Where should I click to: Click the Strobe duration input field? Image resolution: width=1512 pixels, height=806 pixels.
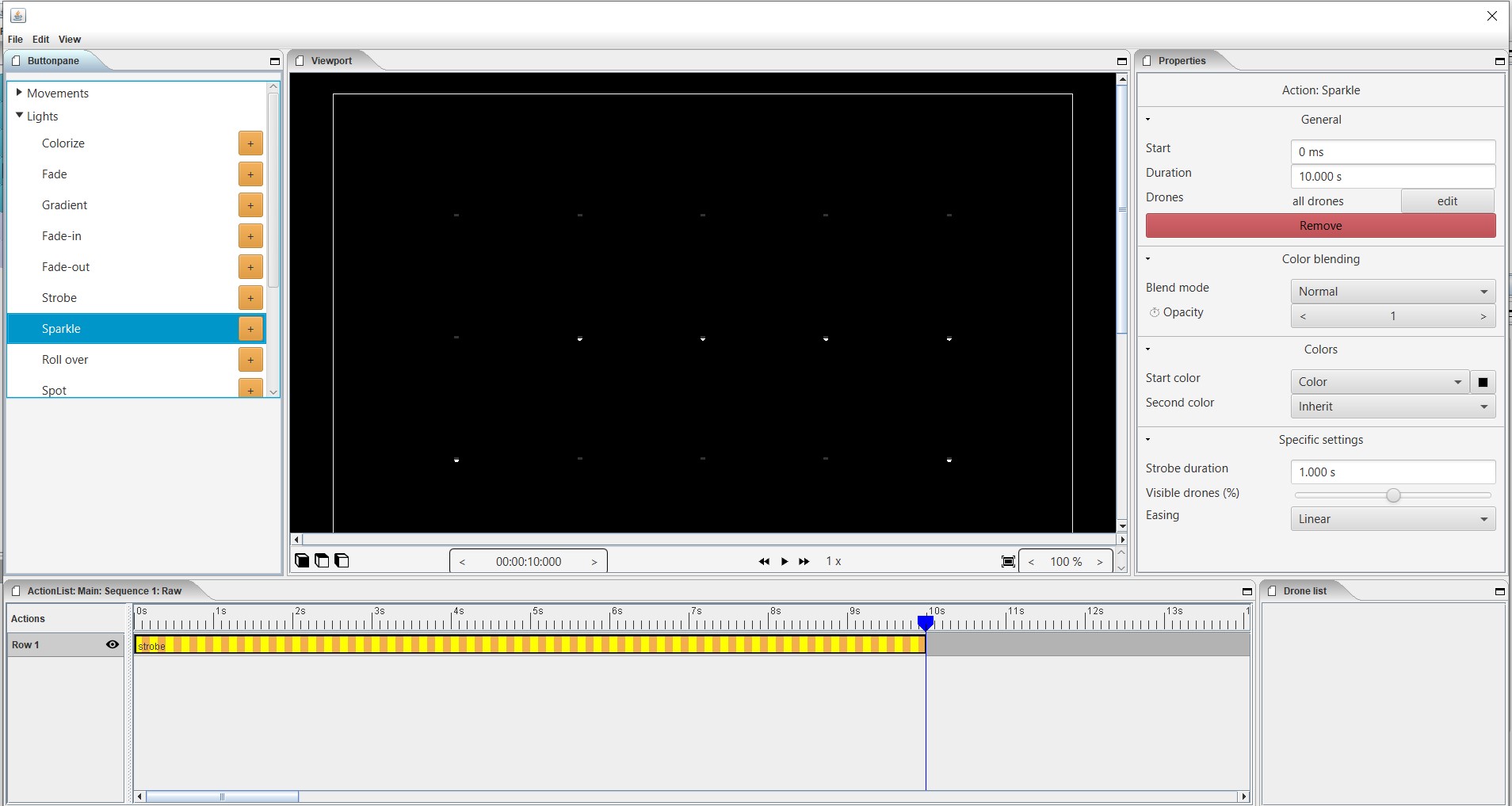coord(1393,472)
